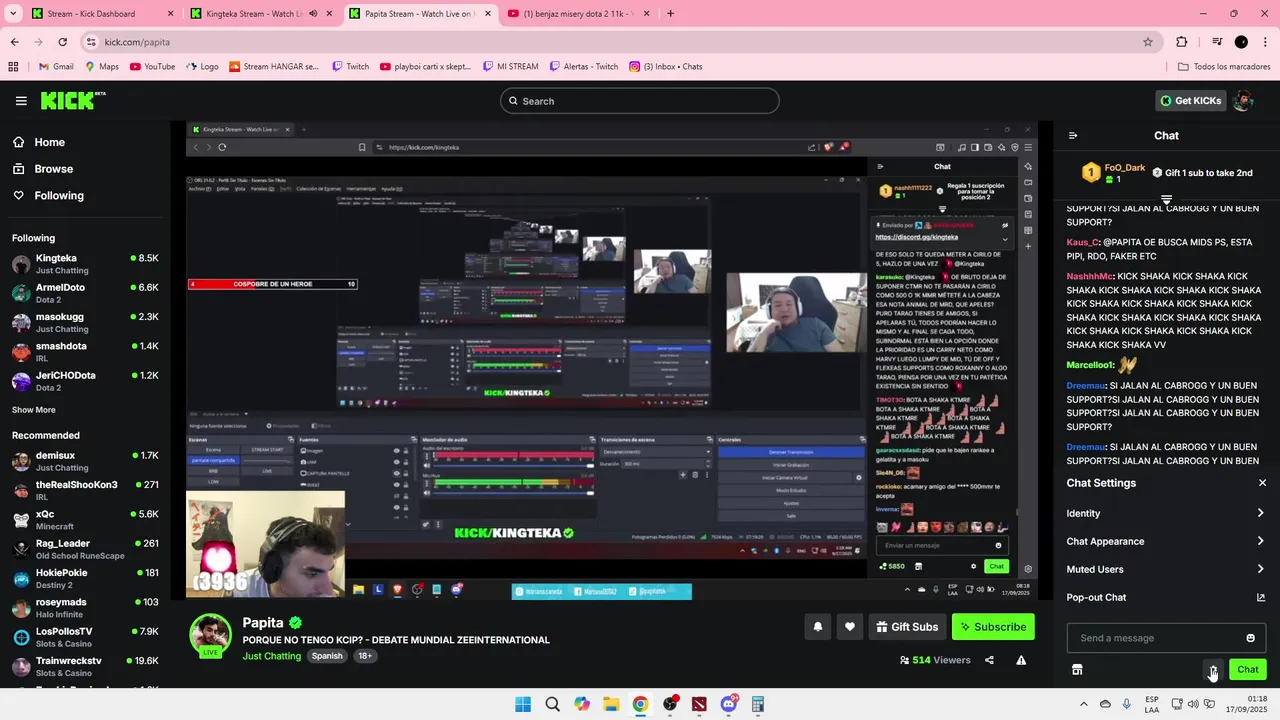Open File Explorer from taskbar
The height and width of the screenshot is (720, 1280).
click(611, 704)
